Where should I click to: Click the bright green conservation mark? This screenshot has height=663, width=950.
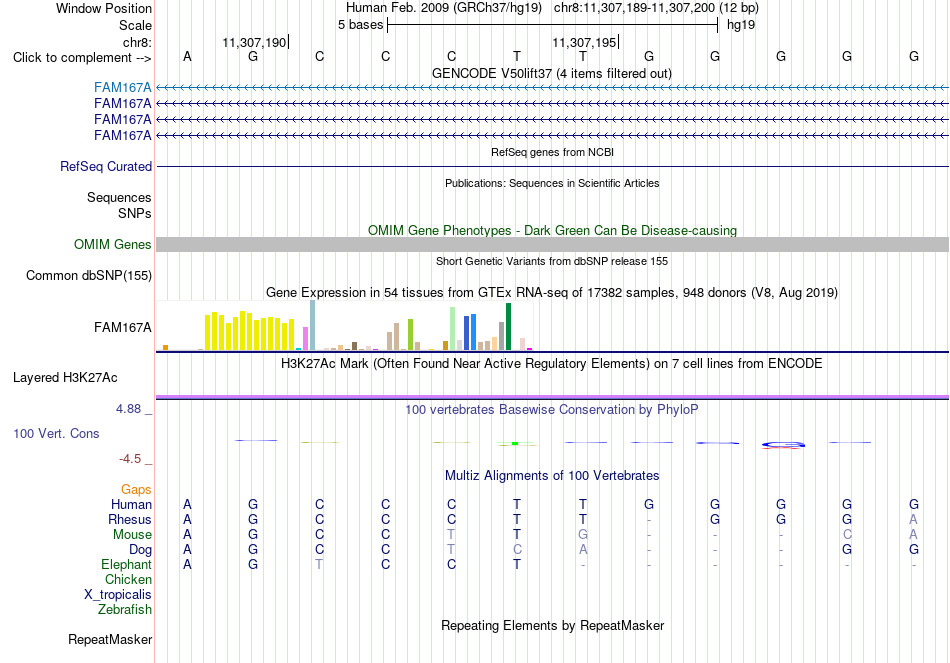tap(515, 444)
